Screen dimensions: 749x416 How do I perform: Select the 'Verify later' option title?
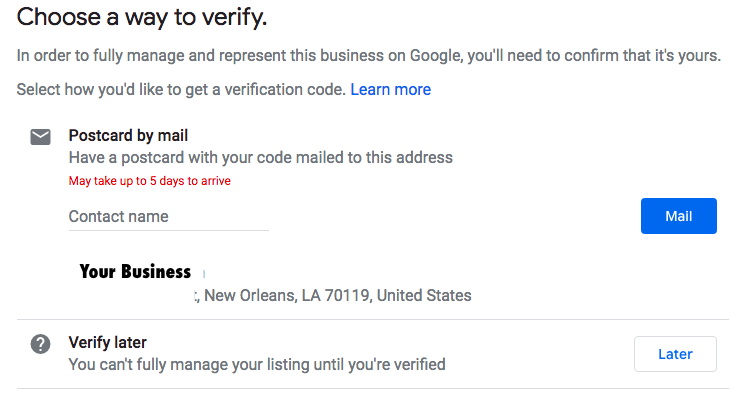[107, 343]
